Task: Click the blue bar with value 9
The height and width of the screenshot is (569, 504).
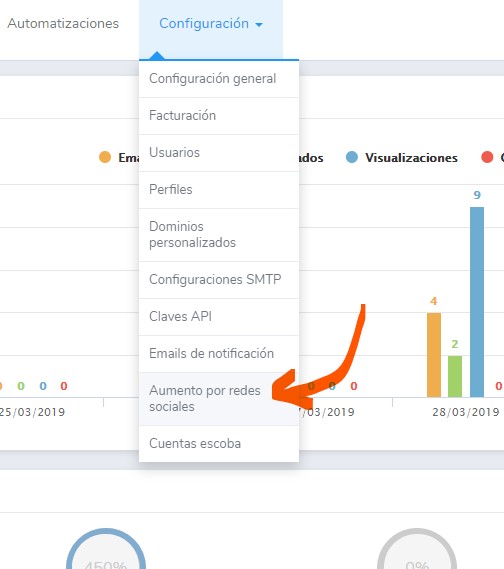Action: [x=477, y=302]
